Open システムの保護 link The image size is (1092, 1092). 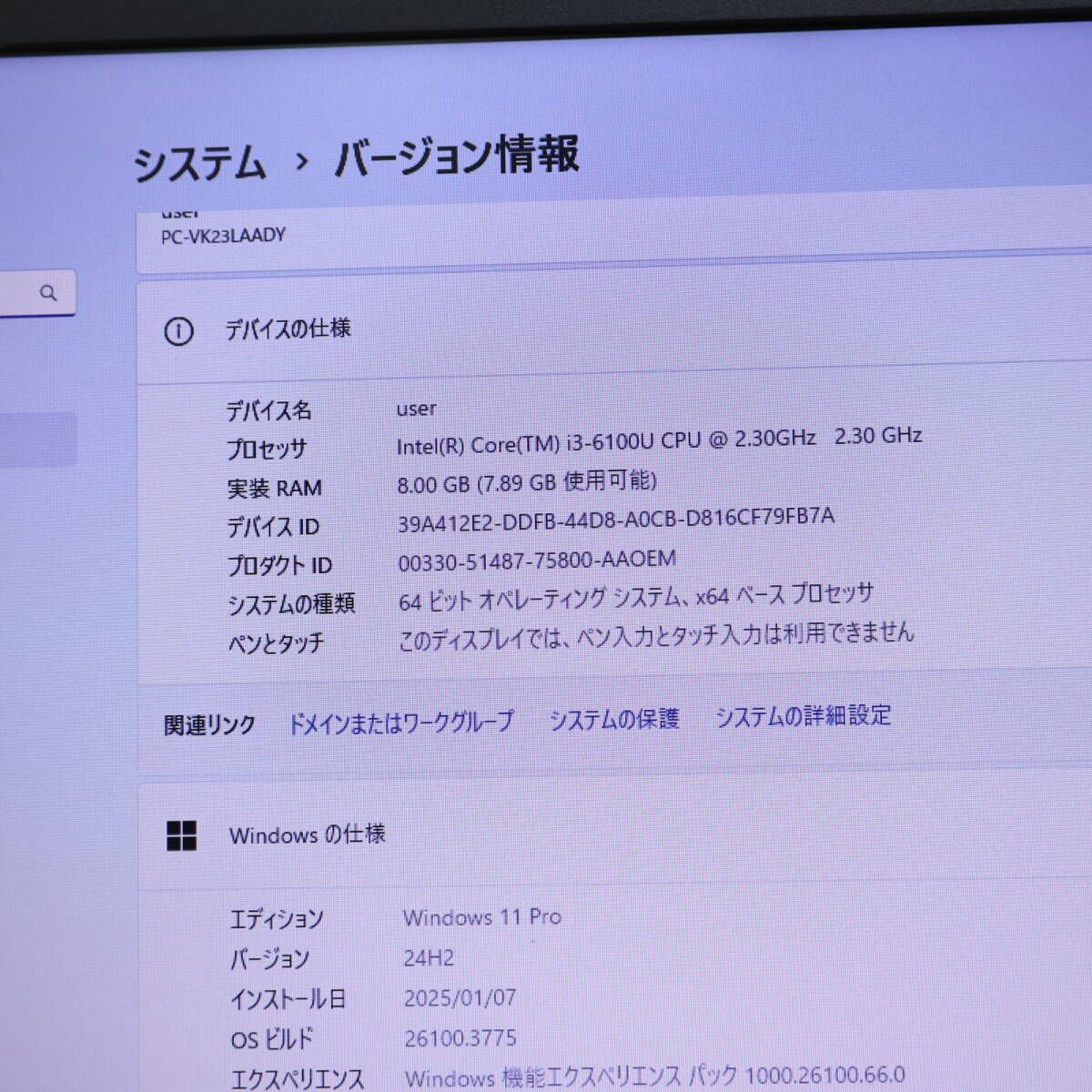click(614, 719)
